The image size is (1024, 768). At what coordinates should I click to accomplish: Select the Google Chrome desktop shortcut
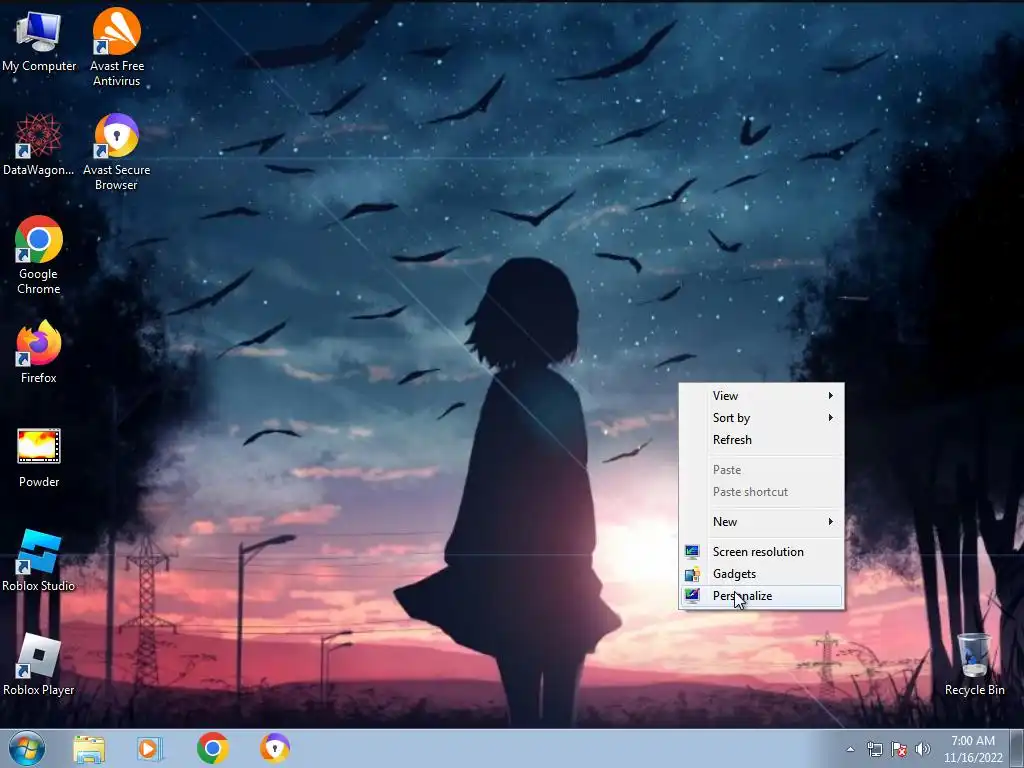pos(39,255)
